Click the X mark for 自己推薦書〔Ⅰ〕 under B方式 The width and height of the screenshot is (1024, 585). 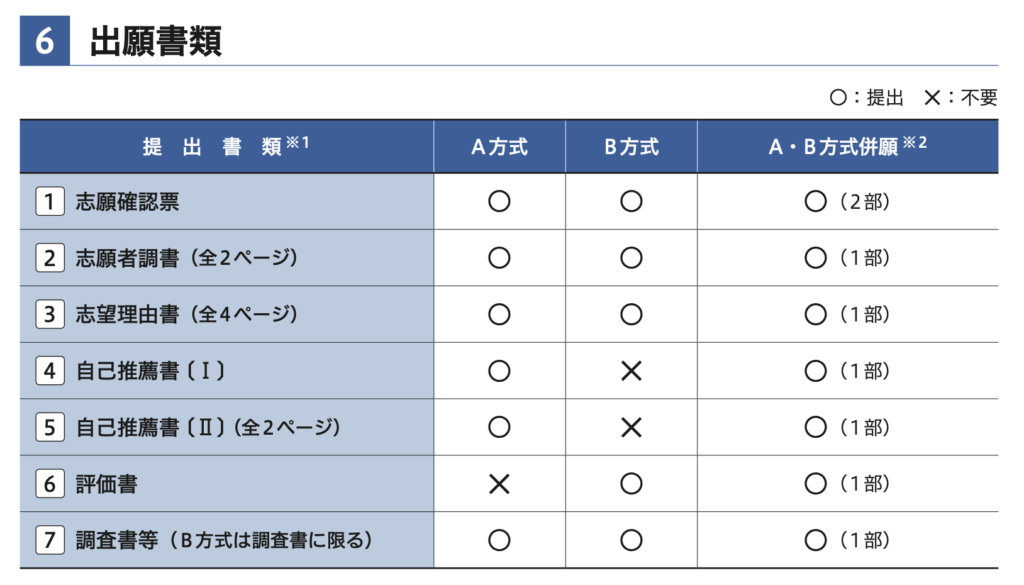pyautogui.click(x=631, y=371)
